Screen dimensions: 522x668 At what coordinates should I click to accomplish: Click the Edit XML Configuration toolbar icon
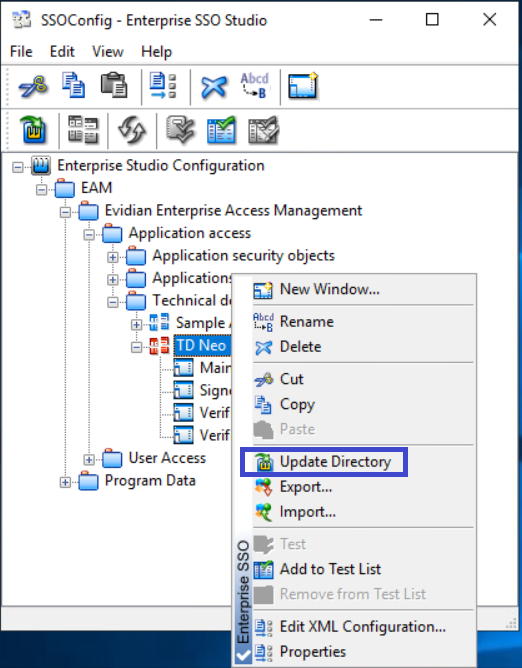point(163,86)
